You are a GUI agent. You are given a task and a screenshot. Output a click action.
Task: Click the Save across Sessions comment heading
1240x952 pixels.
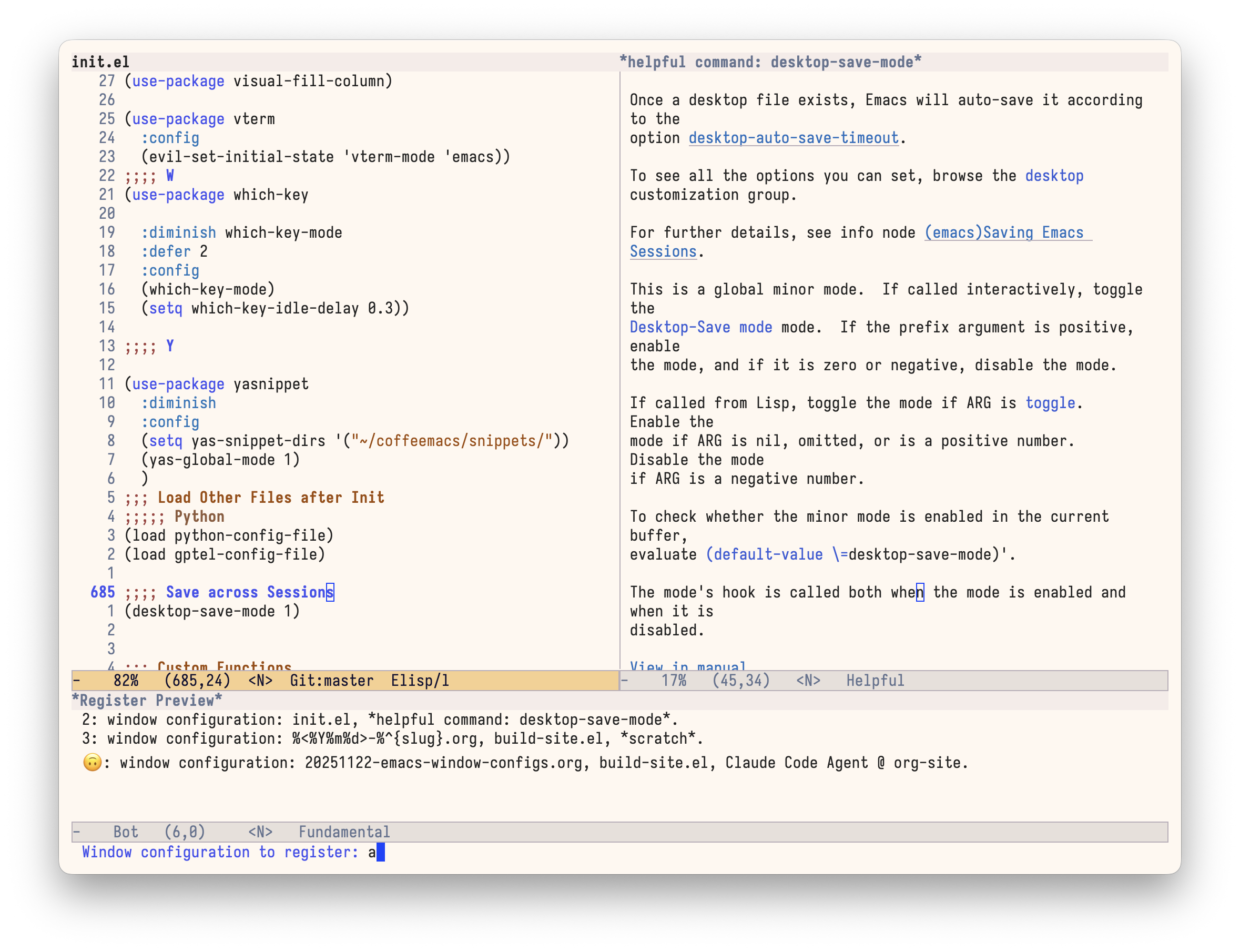click(249, 592)
